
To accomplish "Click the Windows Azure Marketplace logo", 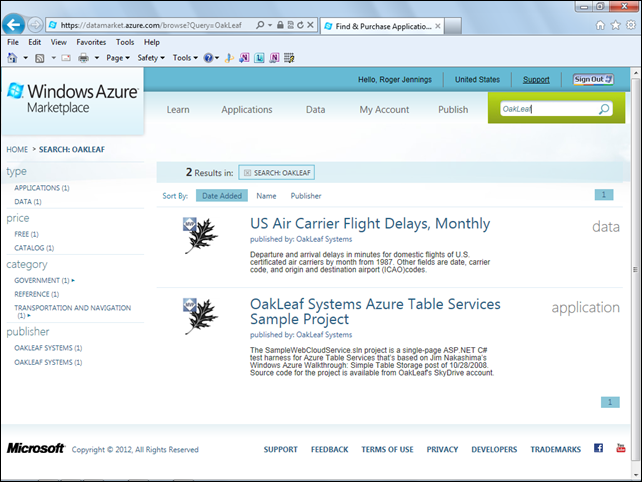I will coord(72,97).
